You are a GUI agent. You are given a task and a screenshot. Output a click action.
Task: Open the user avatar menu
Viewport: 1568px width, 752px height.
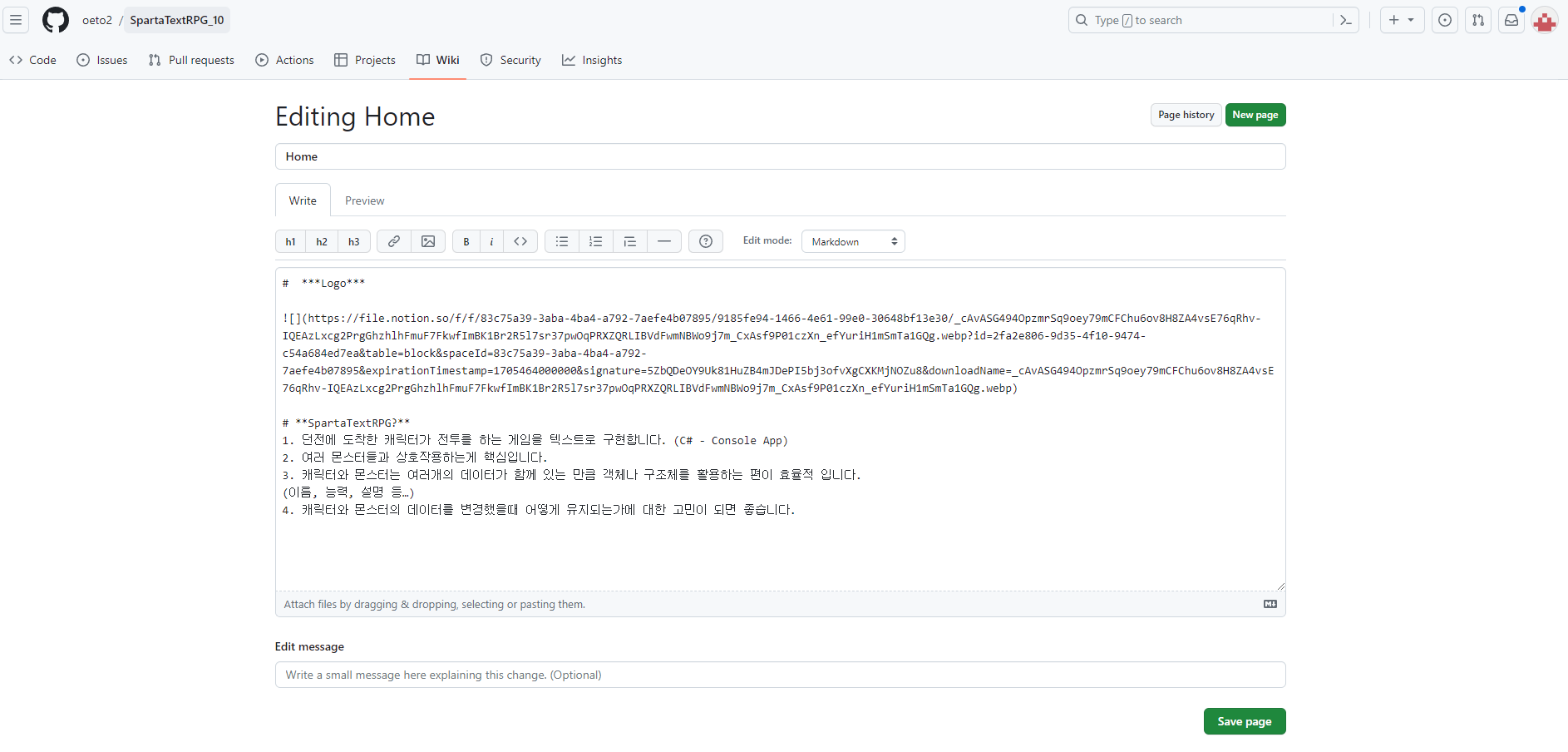tap(1545, 20)
